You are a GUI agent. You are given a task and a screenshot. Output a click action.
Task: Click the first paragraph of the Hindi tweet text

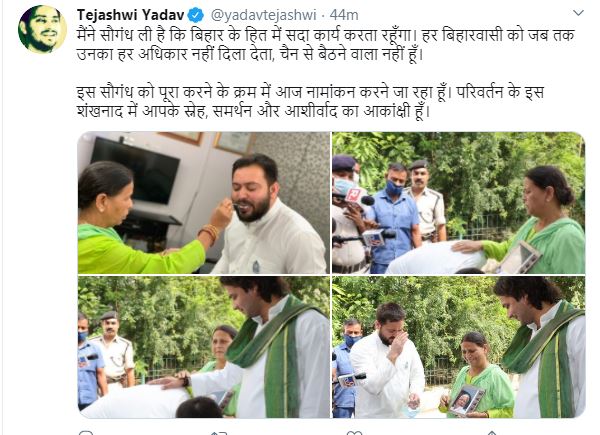click(326, 45)
